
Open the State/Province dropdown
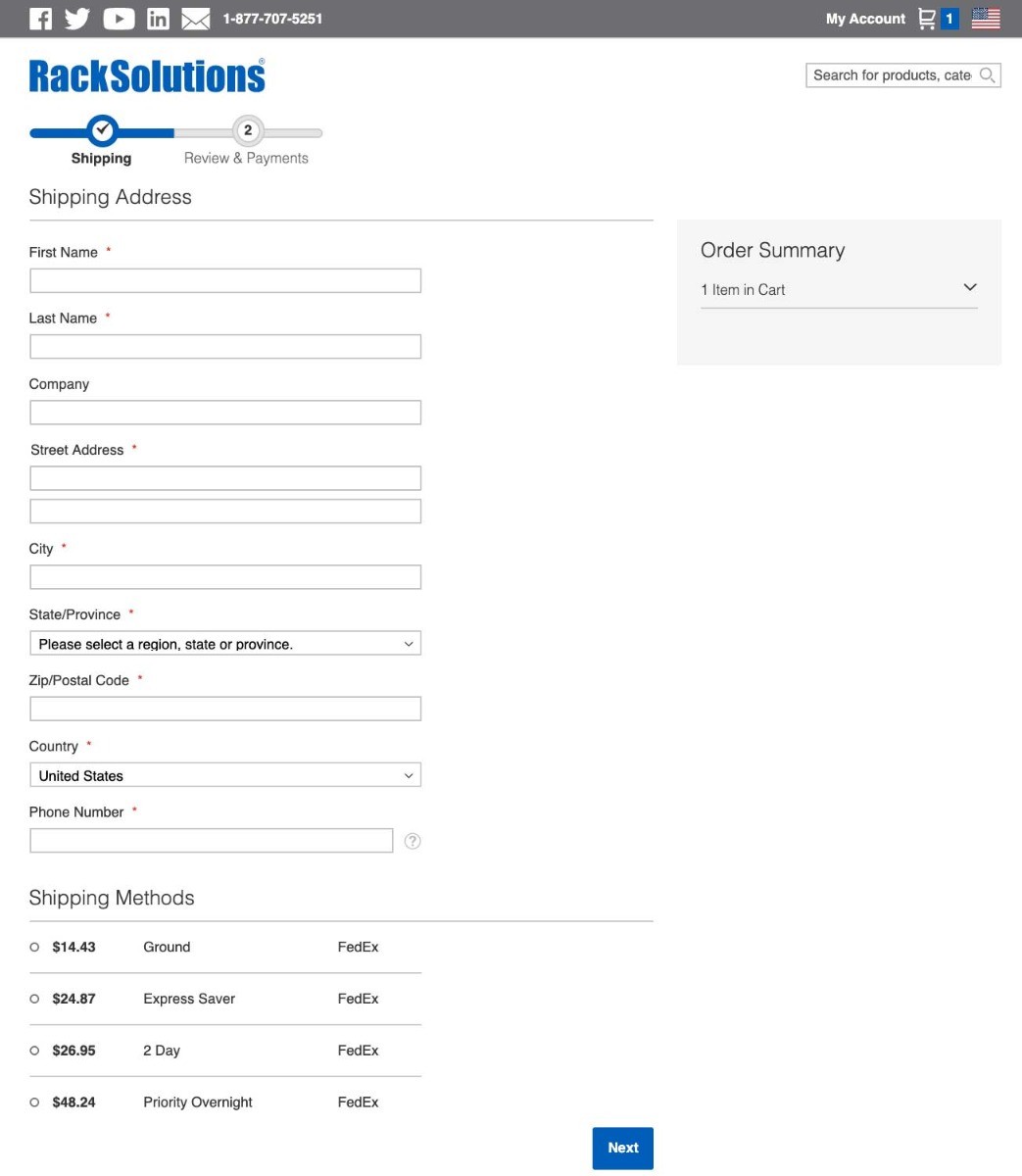point(225,644)
